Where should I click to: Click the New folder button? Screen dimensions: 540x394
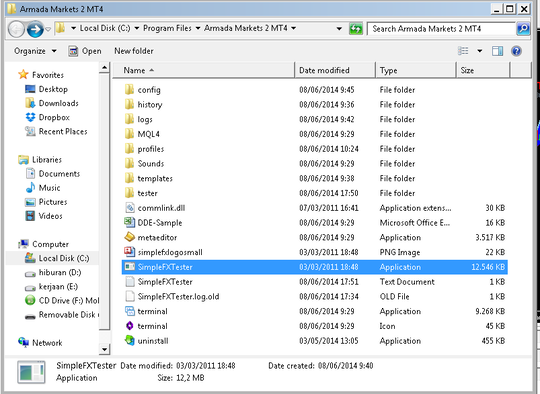click(x=134, y=51)
